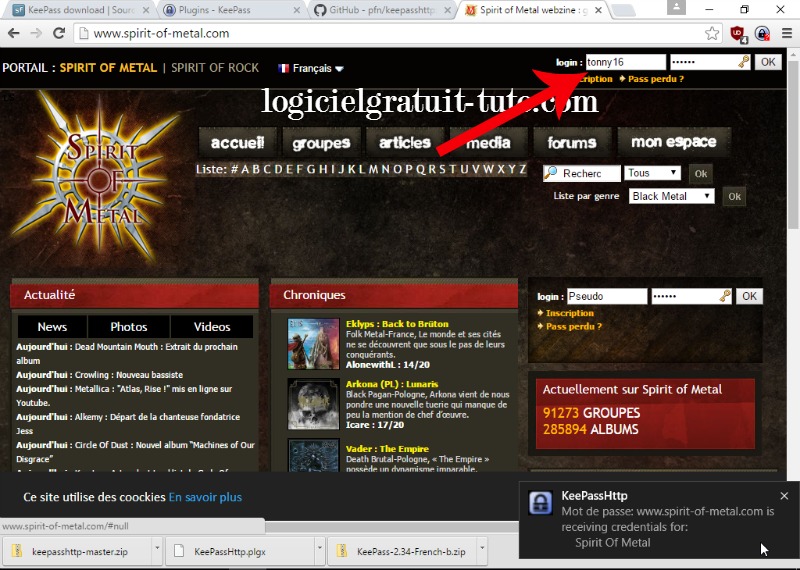The image size is (800, 570).
Task: Close the KeePassHttp notification
Action: (x=784, y=495)
